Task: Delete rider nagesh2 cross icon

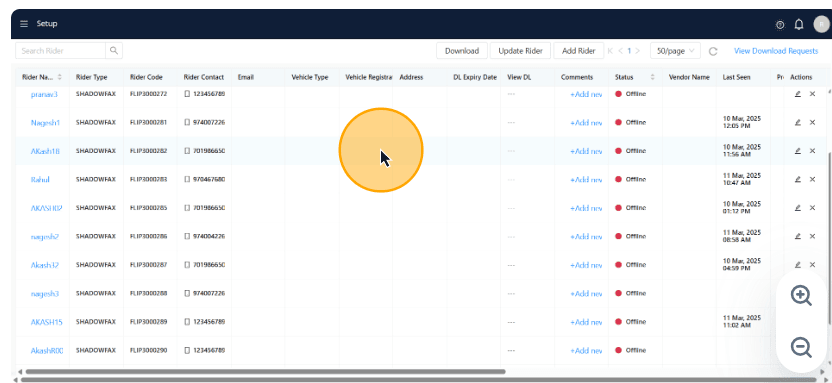Action: (x=812, y=236)
